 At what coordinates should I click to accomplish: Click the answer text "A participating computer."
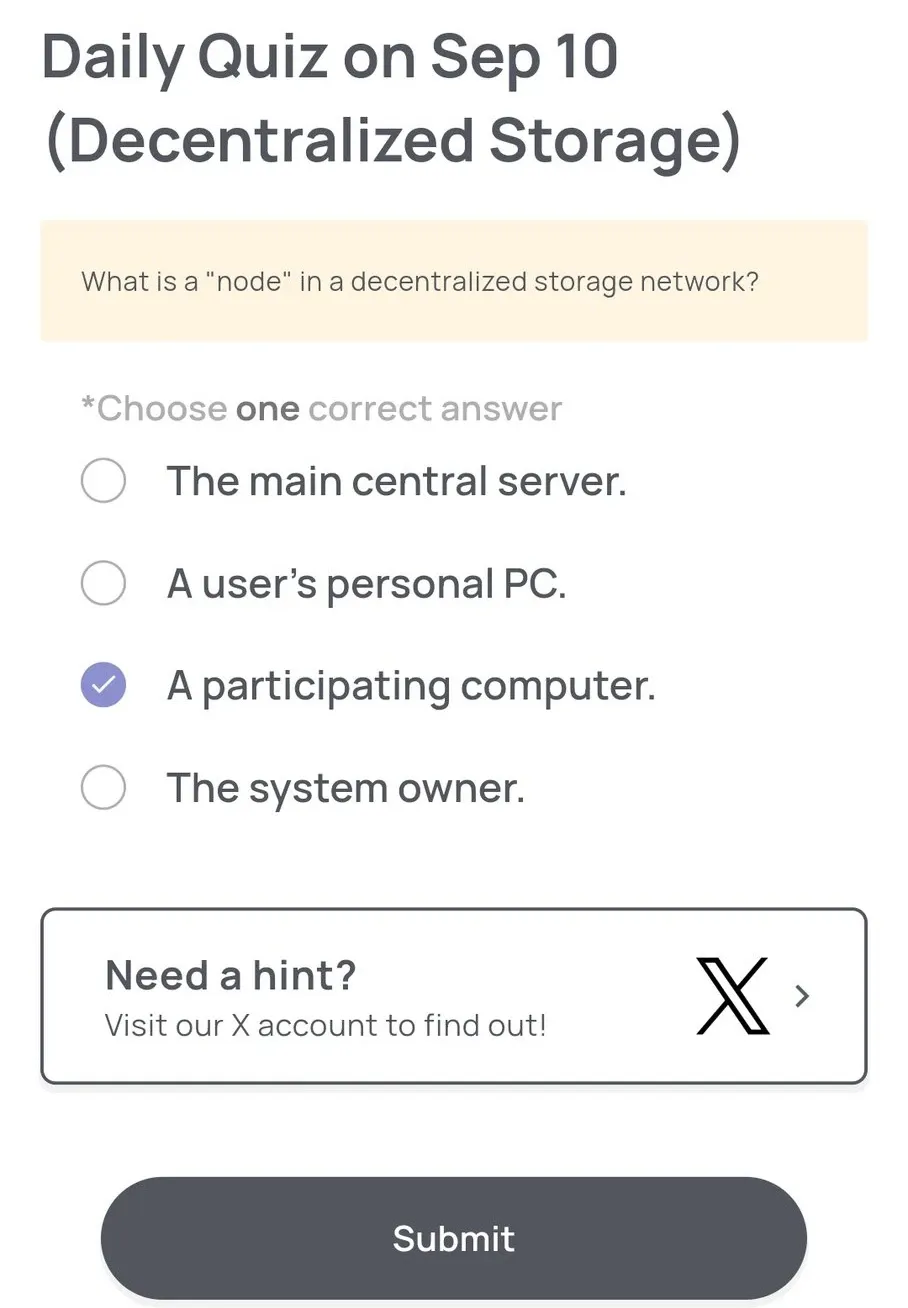point(412,685)
